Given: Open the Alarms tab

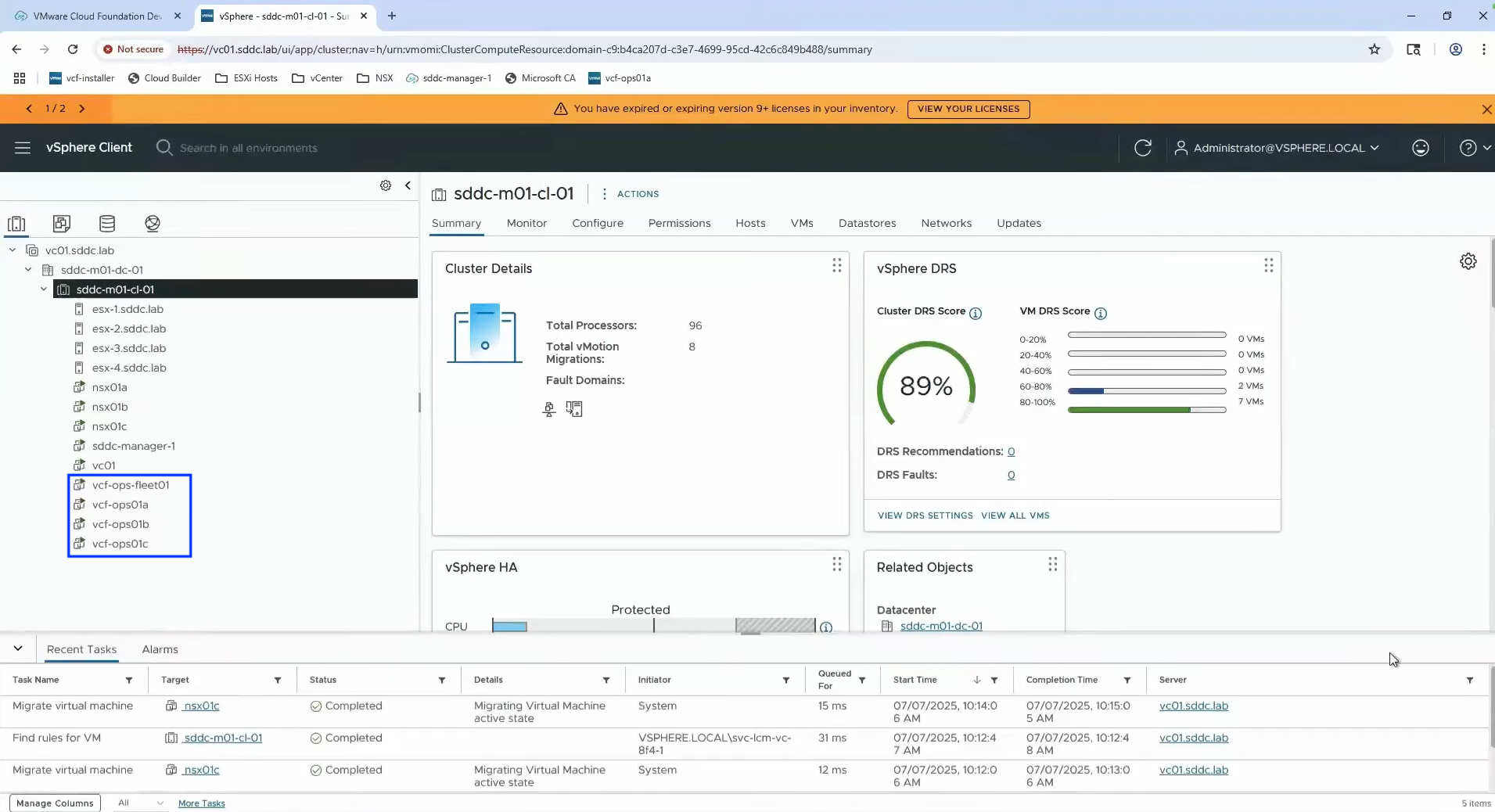Looking at the screenshot, I should 160,649.
